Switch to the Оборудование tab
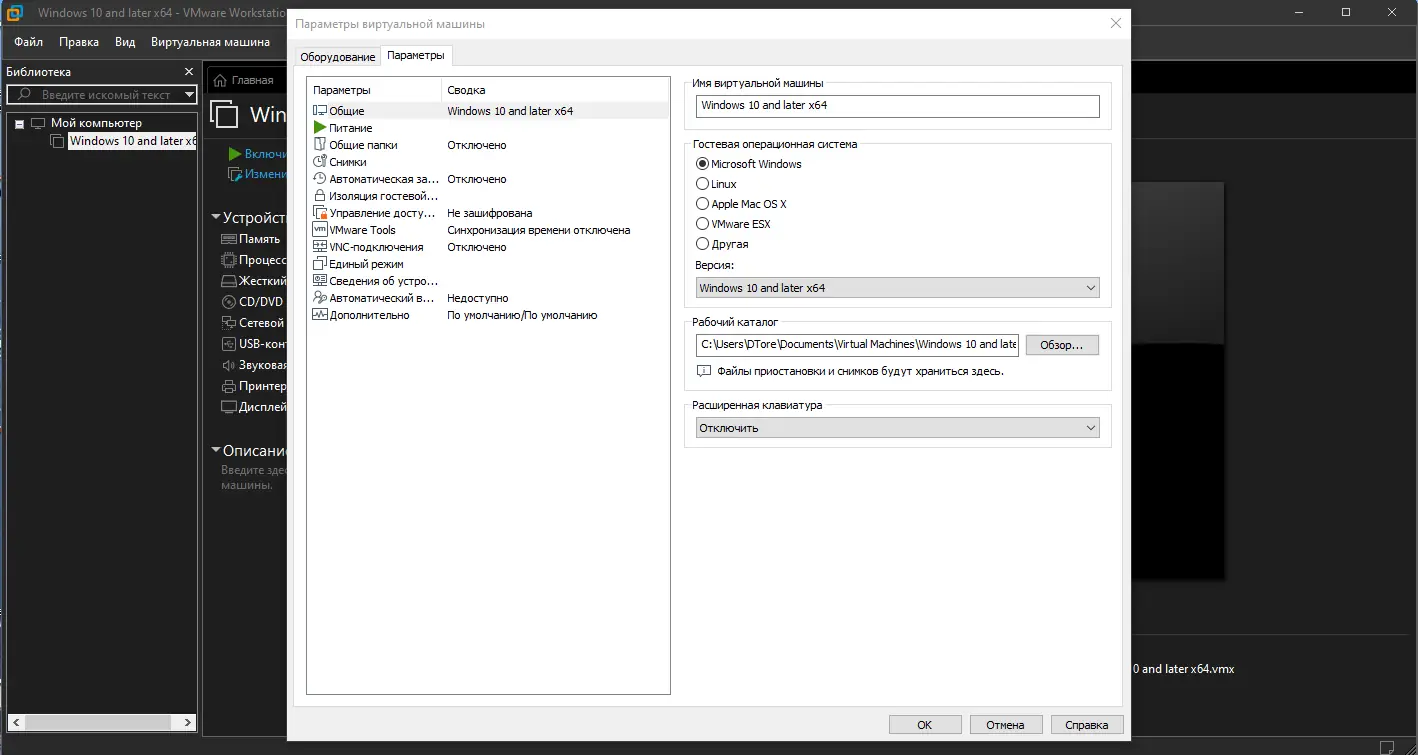 pyautogui.click(x=338, y=57)
